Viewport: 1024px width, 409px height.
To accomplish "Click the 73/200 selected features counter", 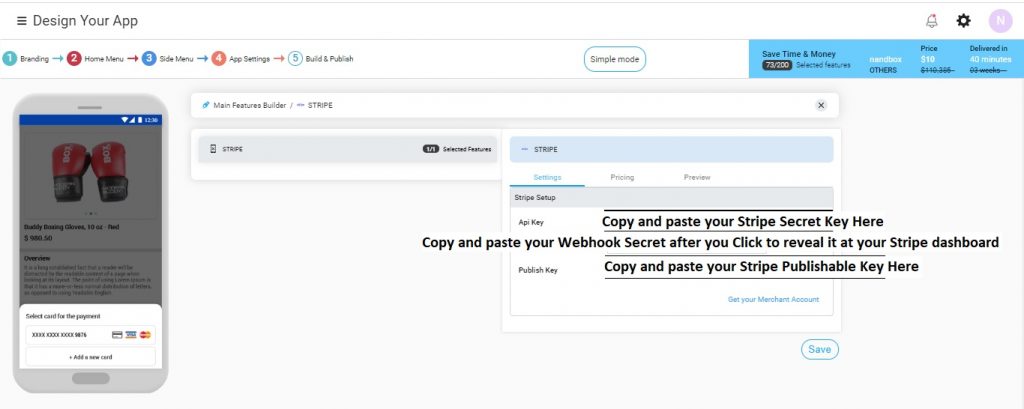I will point(776,65).
